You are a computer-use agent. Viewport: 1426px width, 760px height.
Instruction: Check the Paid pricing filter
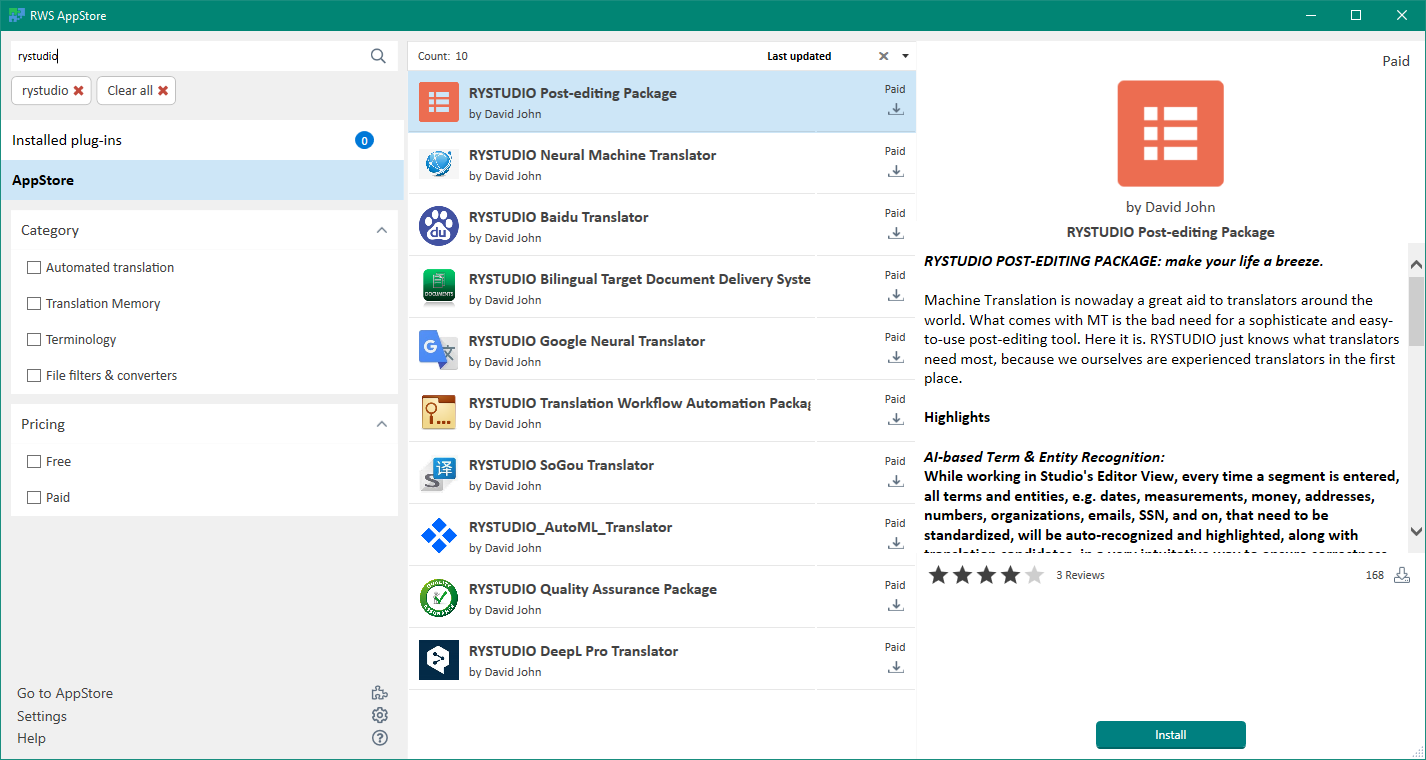pos(34,498)
